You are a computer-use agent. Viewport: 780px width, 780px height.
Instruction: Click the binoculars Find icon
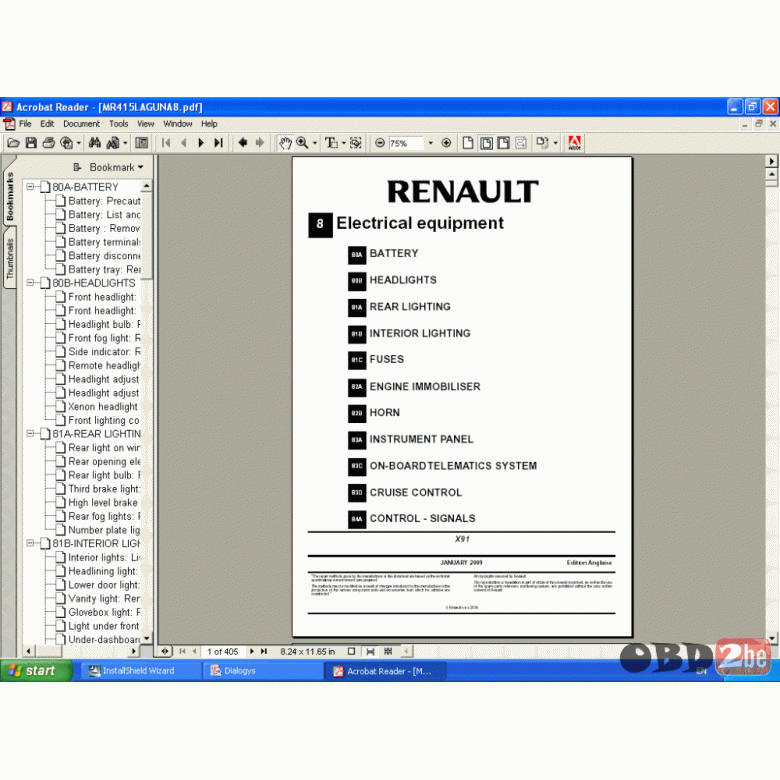[95, 143]
